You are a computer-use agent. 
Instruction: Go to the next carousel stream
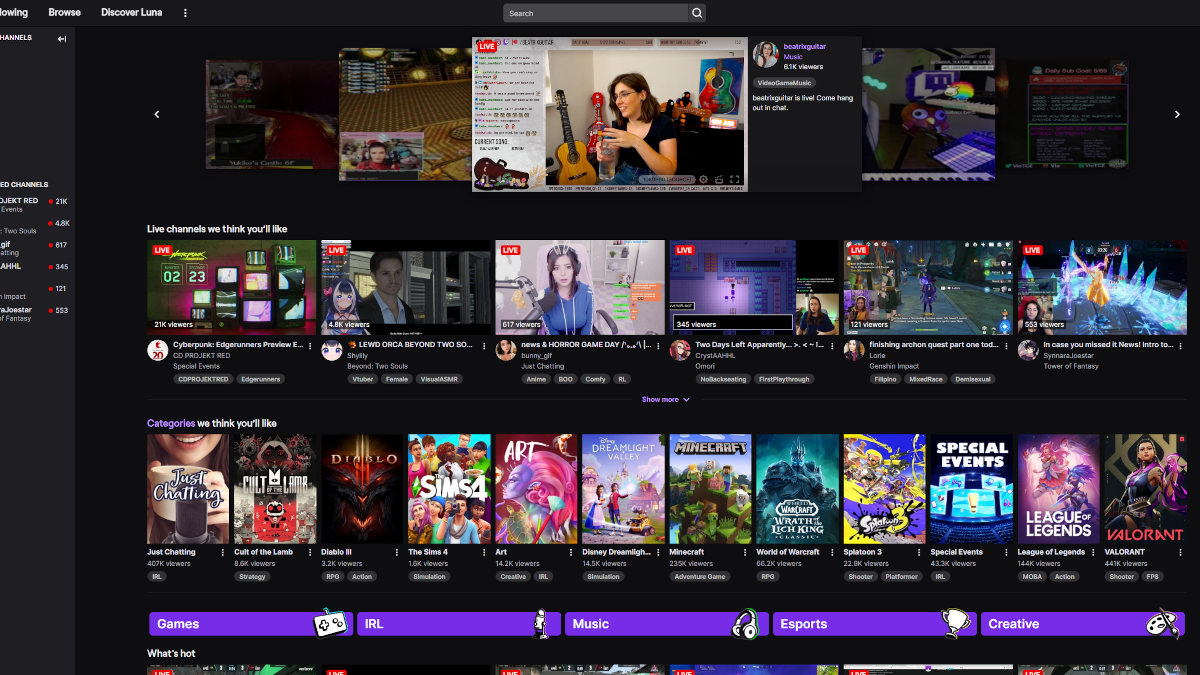pyautogui.click(x=1177, y=115)
